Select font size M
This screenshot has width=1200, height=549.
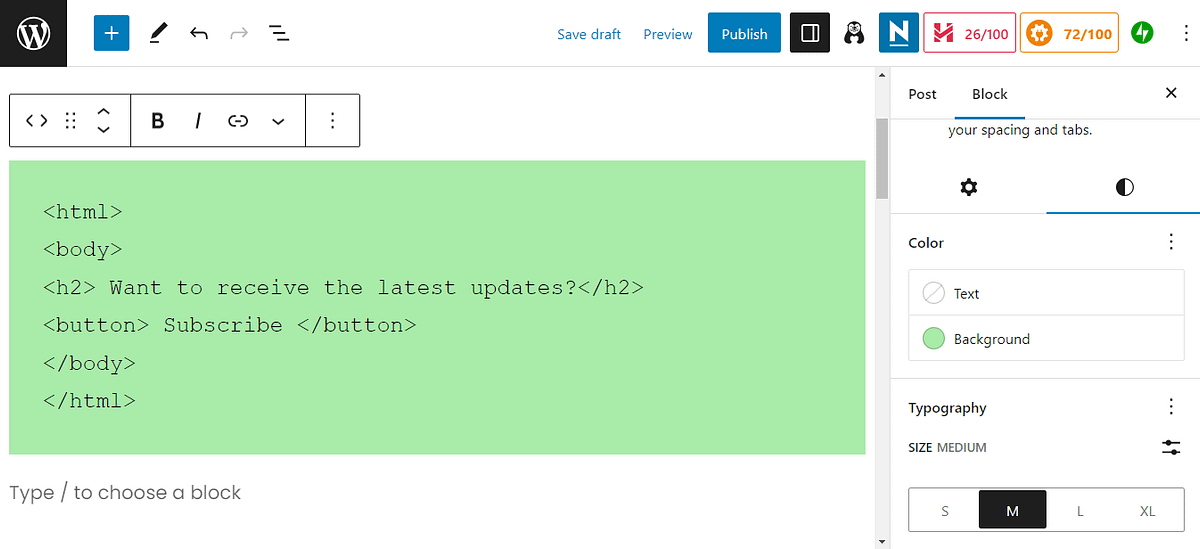(x=1013, y=511)
